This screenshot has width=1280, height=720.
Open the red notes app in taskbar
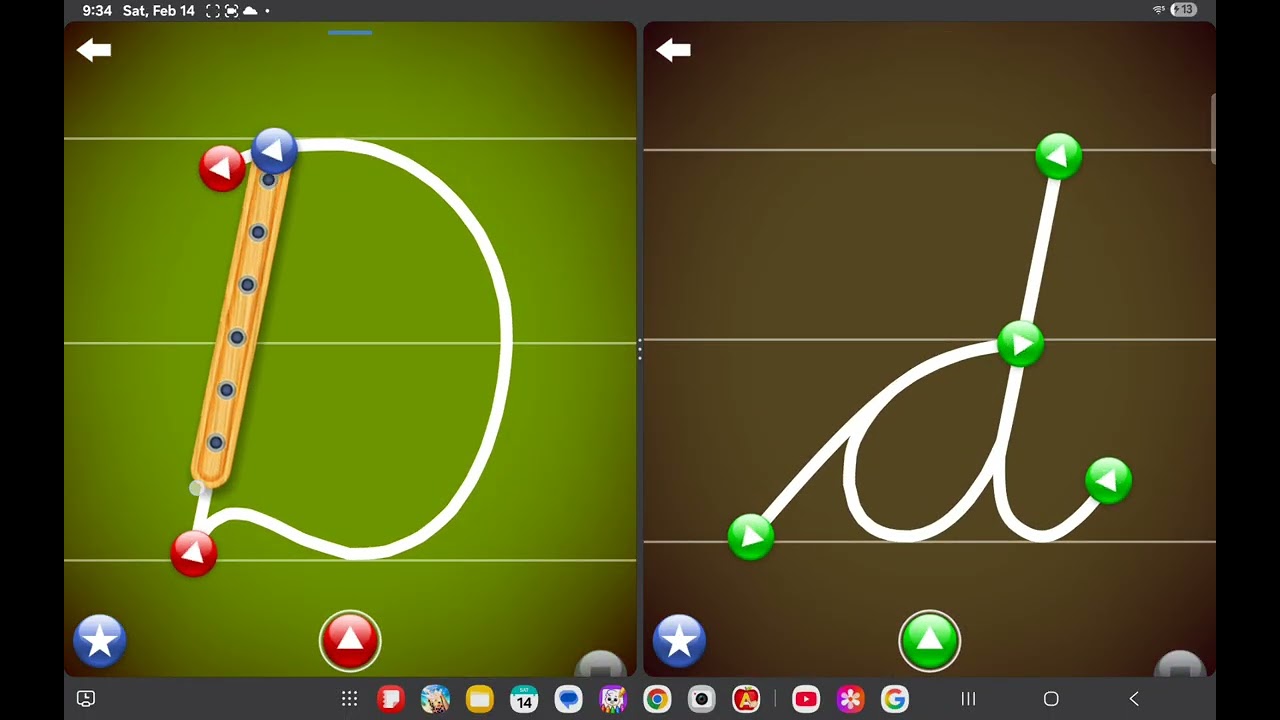pos(391,699)
